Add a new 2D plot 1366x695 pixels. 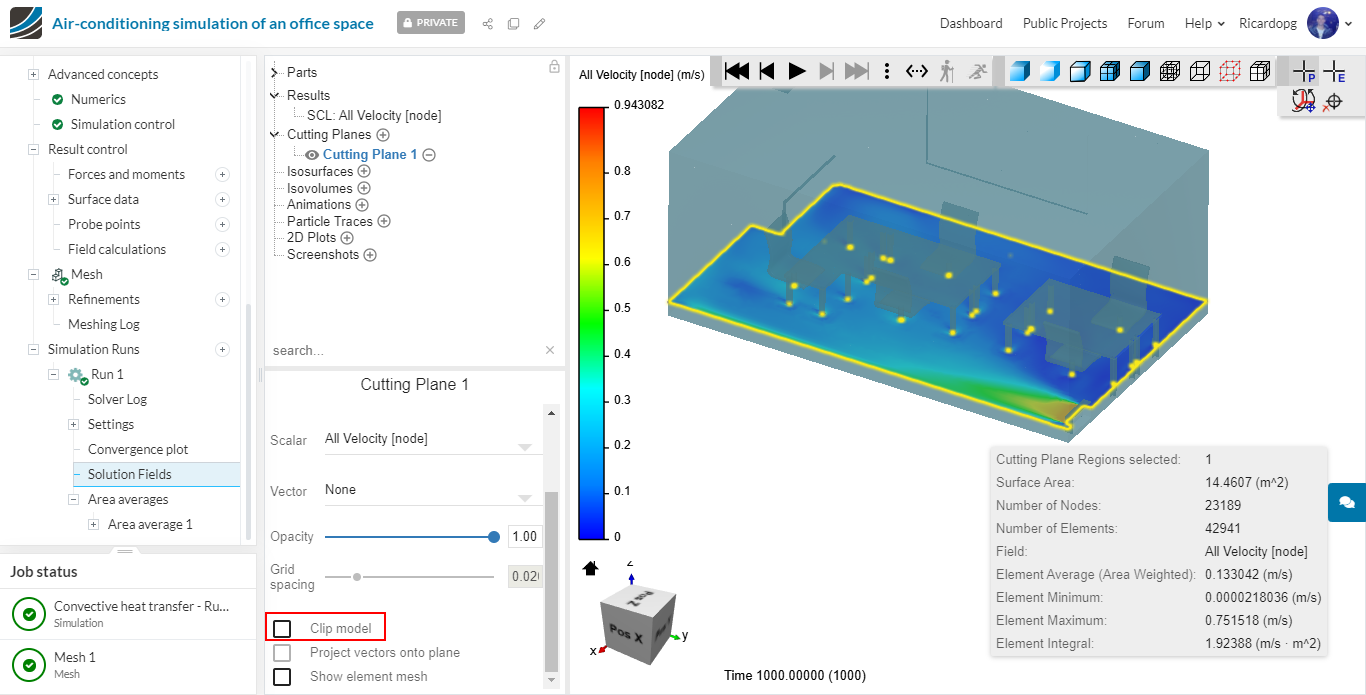coord(347,238)
